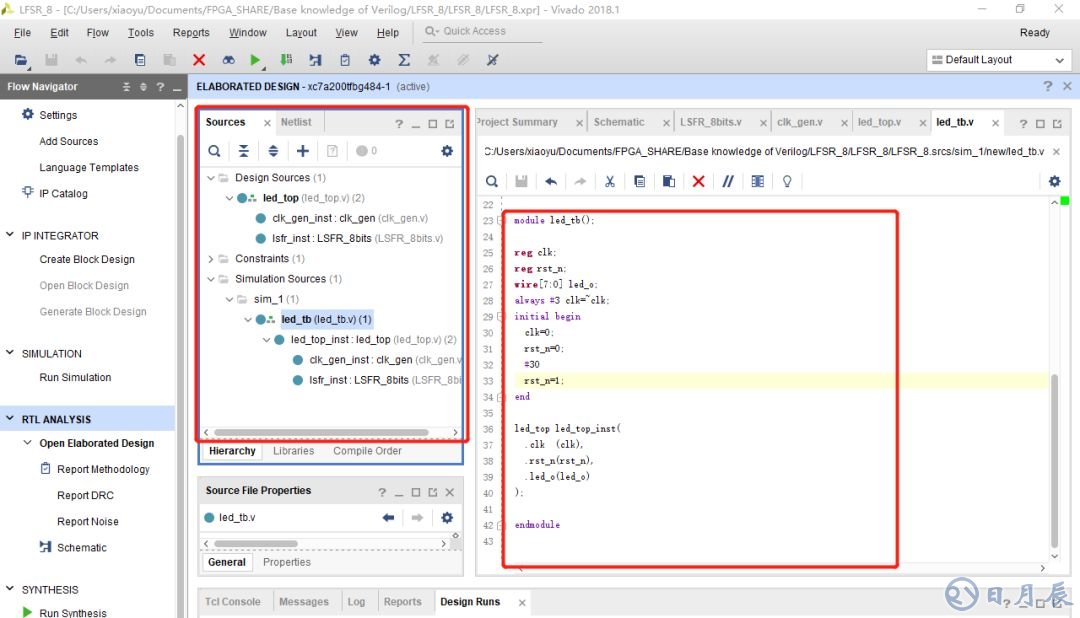Collapse all items in the Sources panel
The width and height of the screenshot is (1080, 618).
point(244,151)
